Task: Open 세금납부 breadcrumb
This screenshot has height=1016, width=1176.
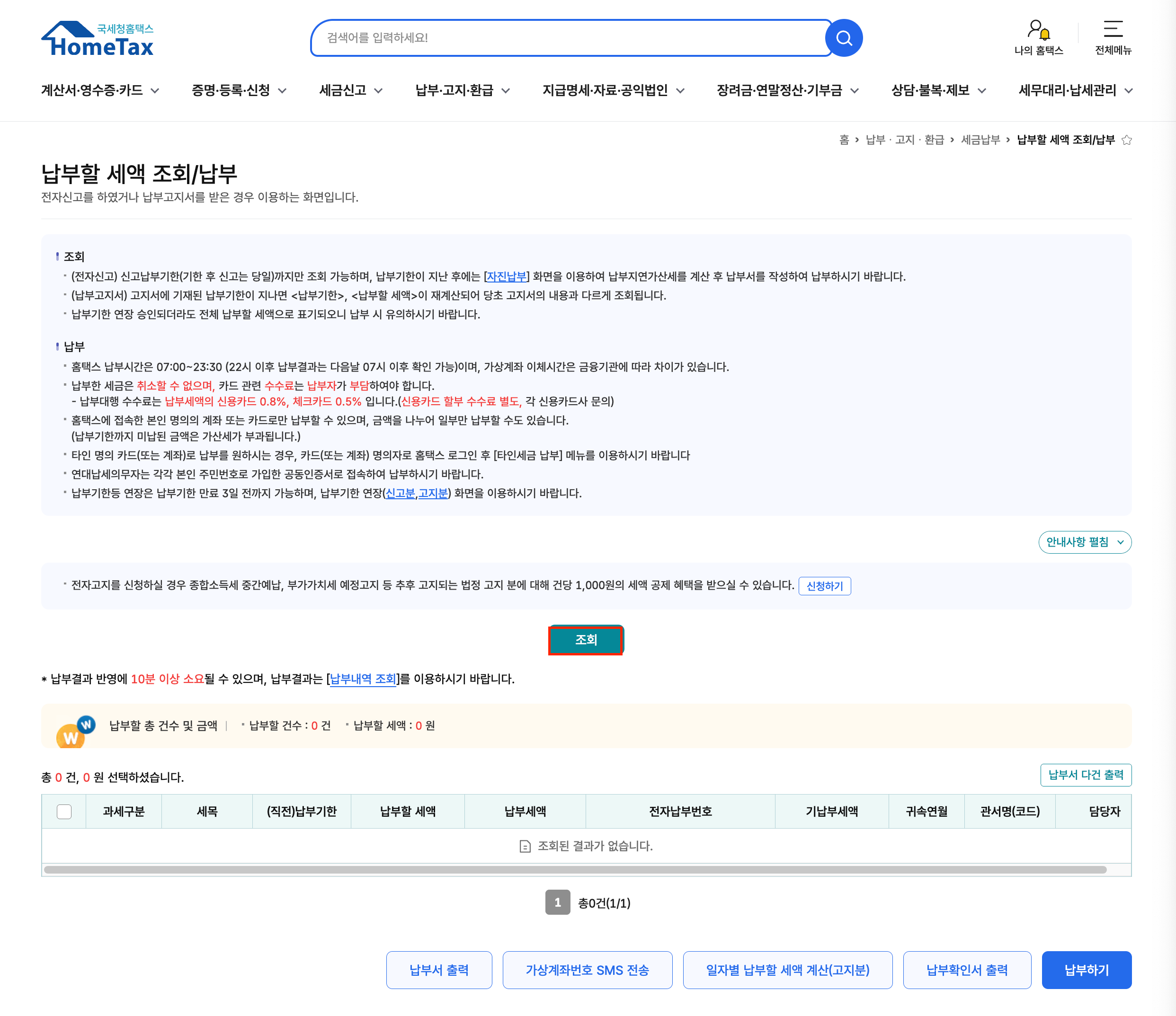Action: (x=980, y=140)
